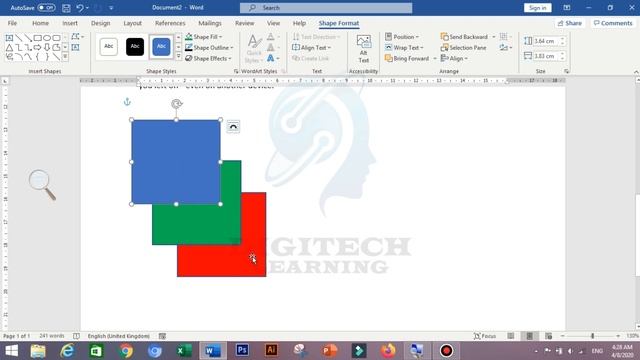Expand the Shape Styles gallery More arrow

point(178,57)
